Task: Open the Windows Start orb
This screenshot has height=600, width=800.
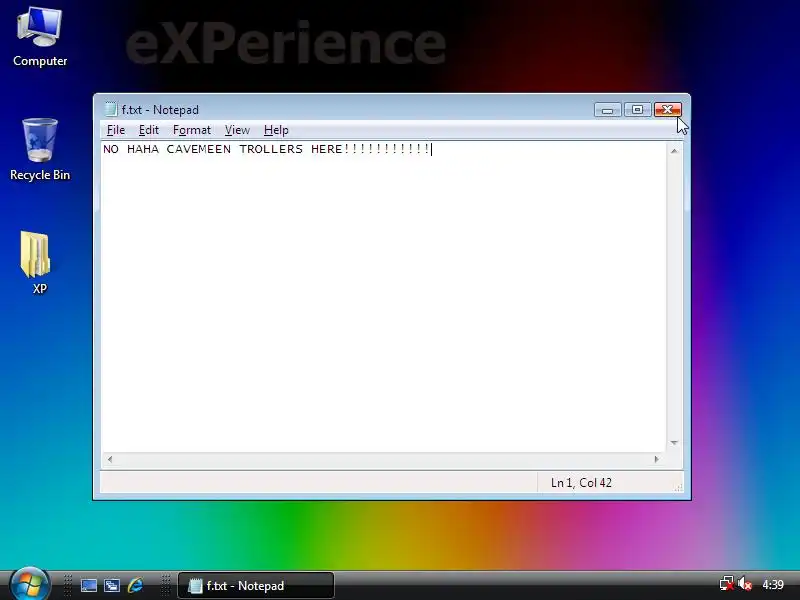Action: point(30,585)
